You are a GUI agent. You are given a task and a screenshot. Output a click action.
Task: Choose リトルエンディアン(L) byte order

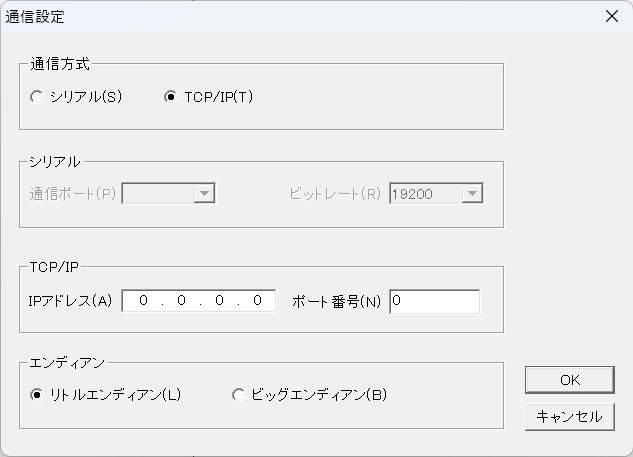point(38,395)
